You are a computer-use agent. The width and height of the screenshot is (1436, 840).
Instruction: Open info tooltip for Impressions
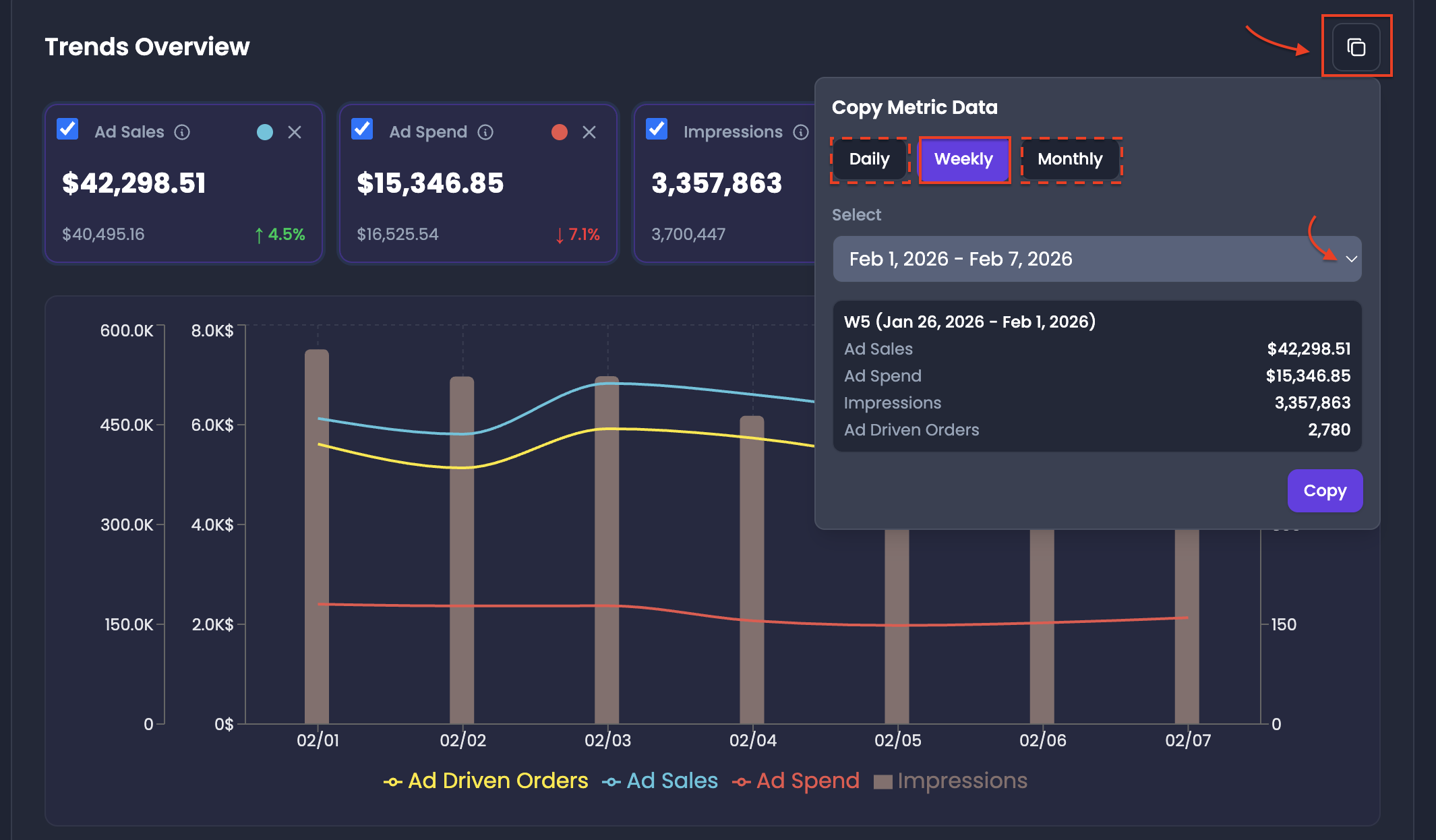pos(801,132)
